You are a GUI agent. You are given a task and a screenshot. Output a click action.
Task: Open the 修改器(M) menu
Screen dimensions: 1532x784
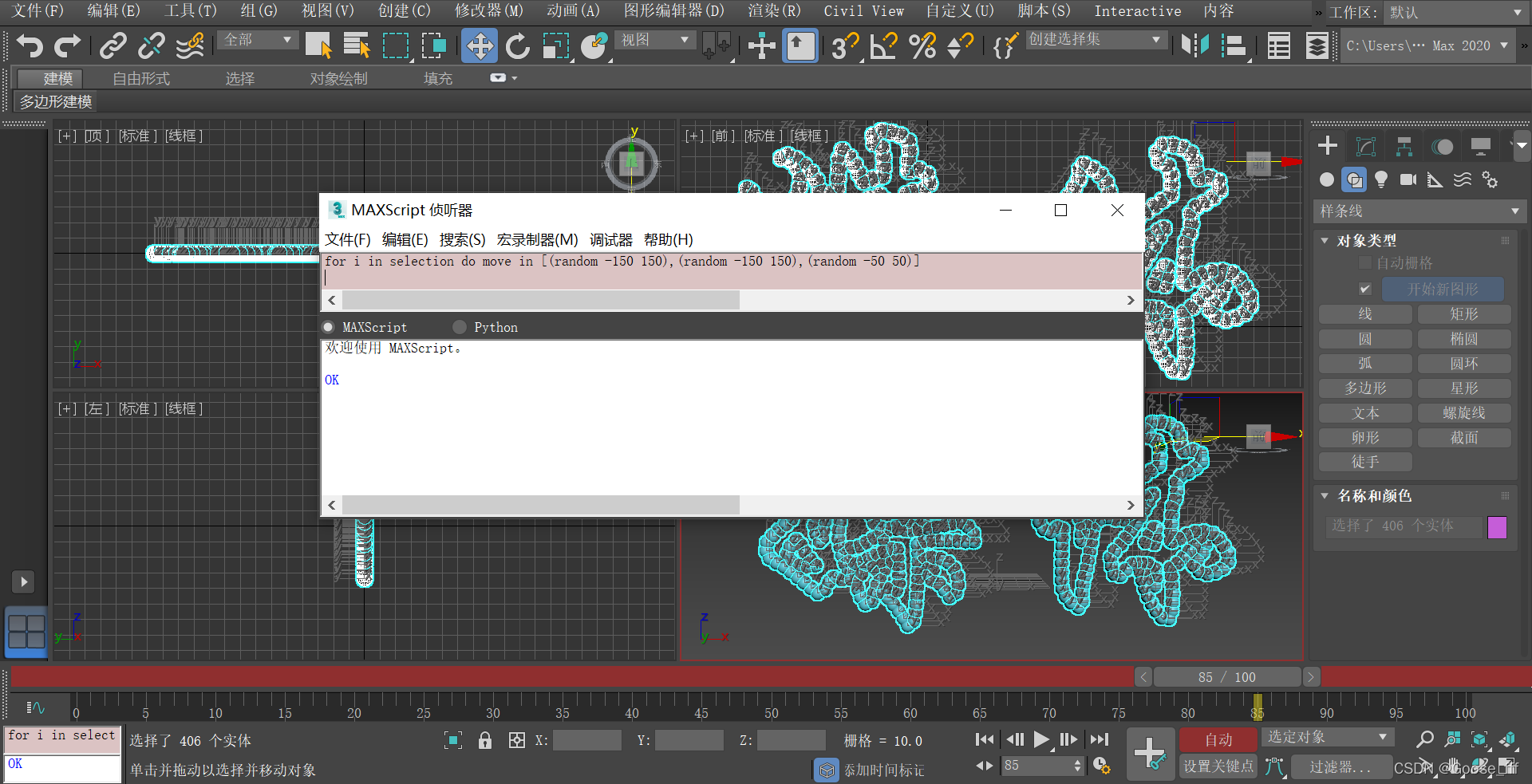488,11
